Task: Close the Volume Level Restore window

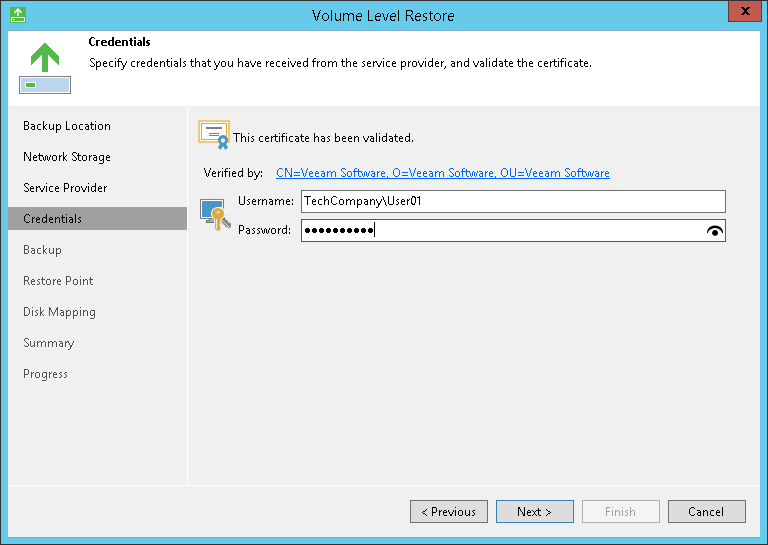Action: point(741,14)
